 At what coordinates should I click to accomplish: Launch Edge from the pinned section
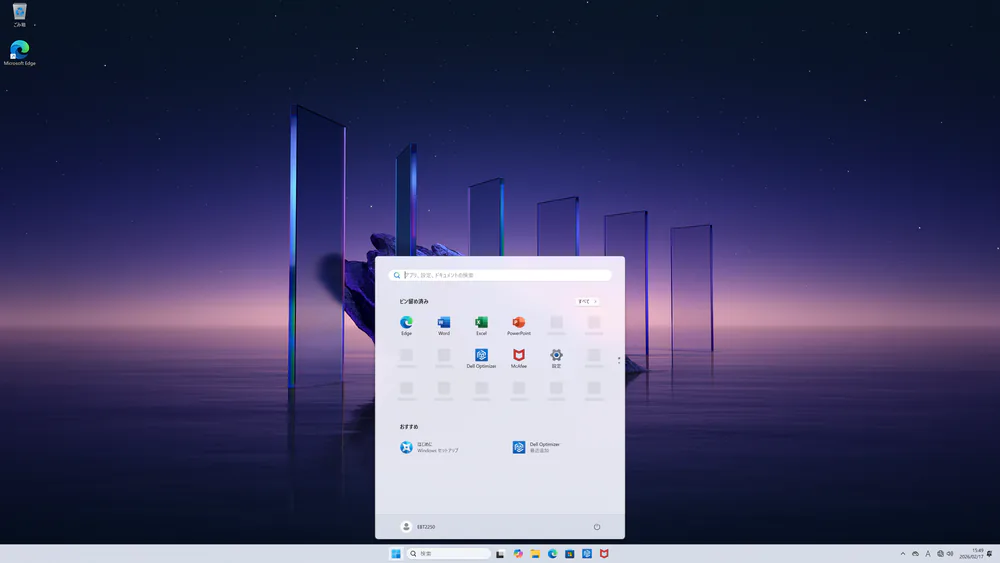tap(407, 323)
